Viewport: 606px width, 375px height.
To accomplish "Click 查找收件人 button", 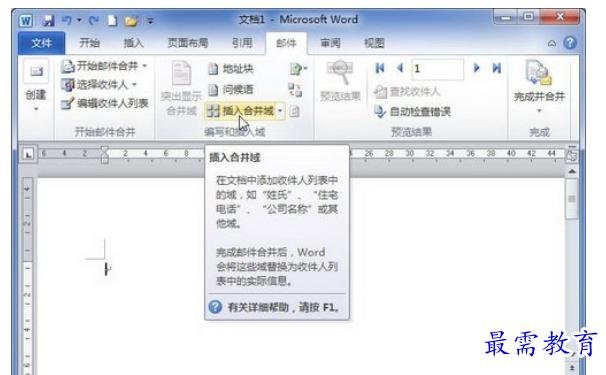I will [x=407, y=92].
